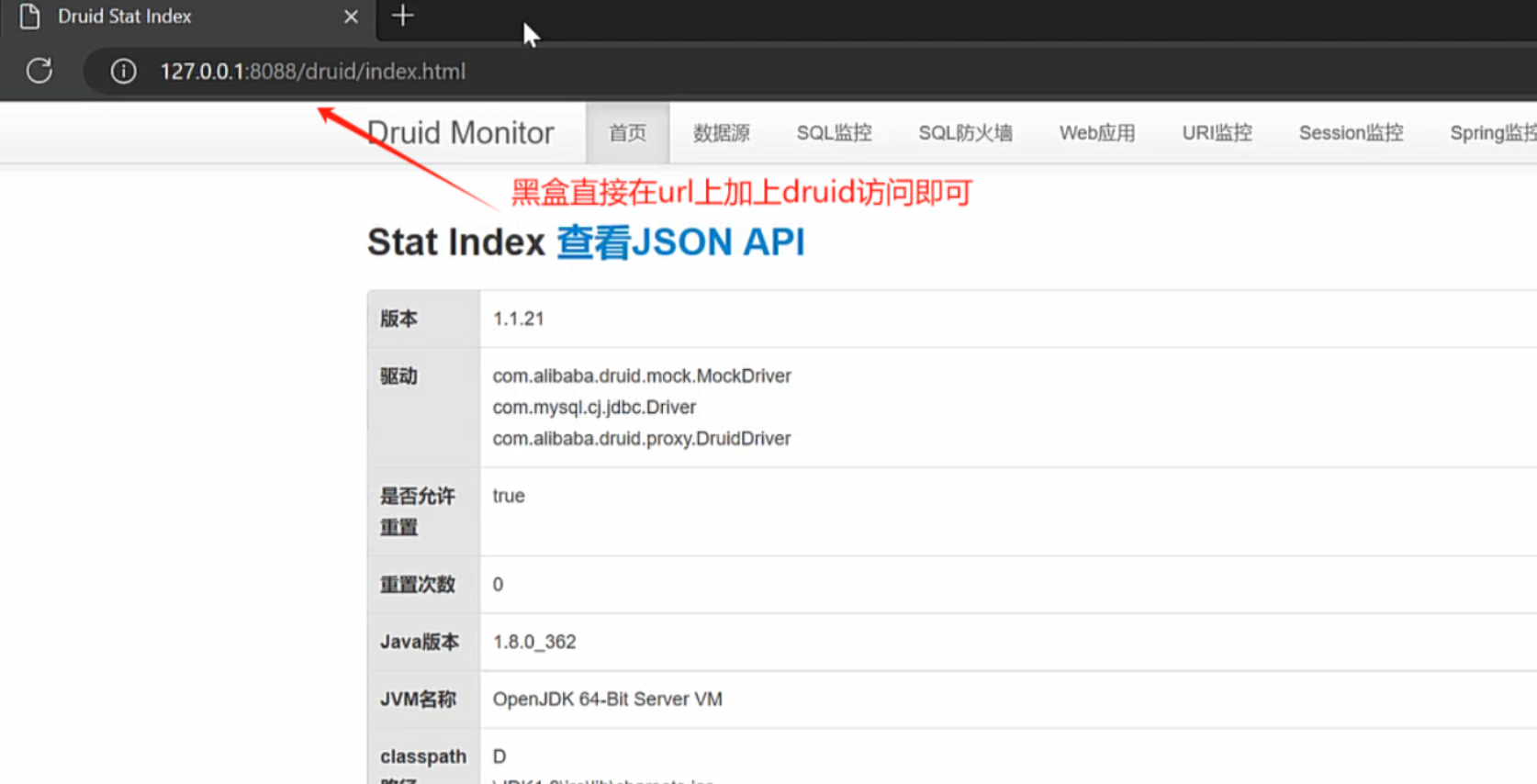The height and width of the screenshot is (784, 1537).
Task: Open site information icon in address bar
Action: [x=123, y=71]
